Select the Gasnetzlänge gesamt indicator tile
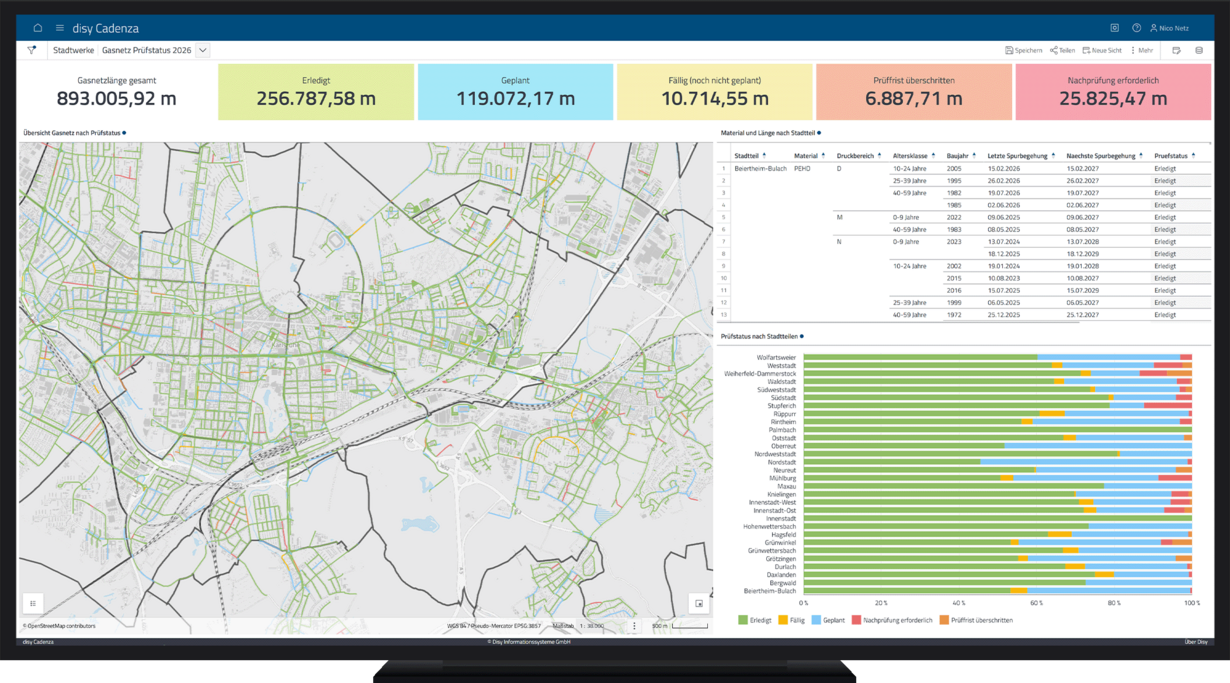Screen dimensions: 1230x683 (x=117, y=92)
